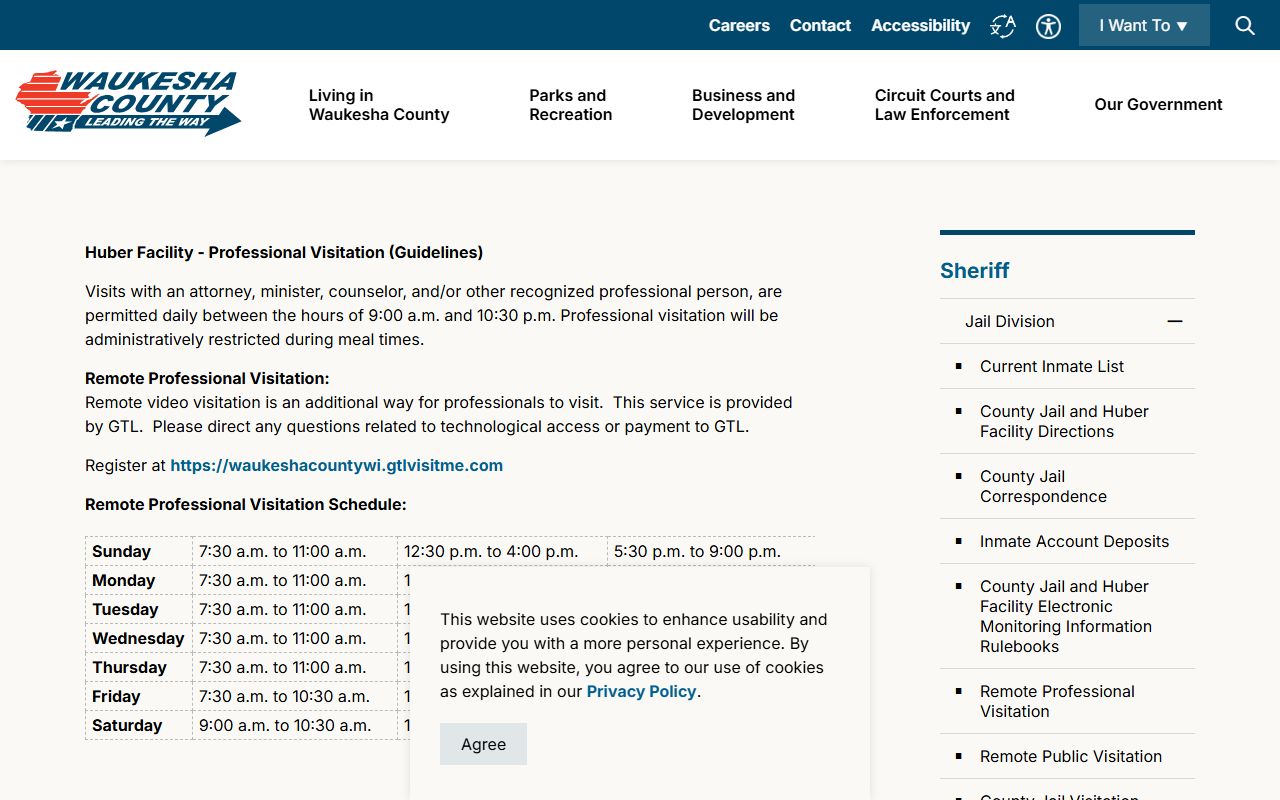Open Our Government menu
Screen dimensions: 1280x800
pos(1158,104)
